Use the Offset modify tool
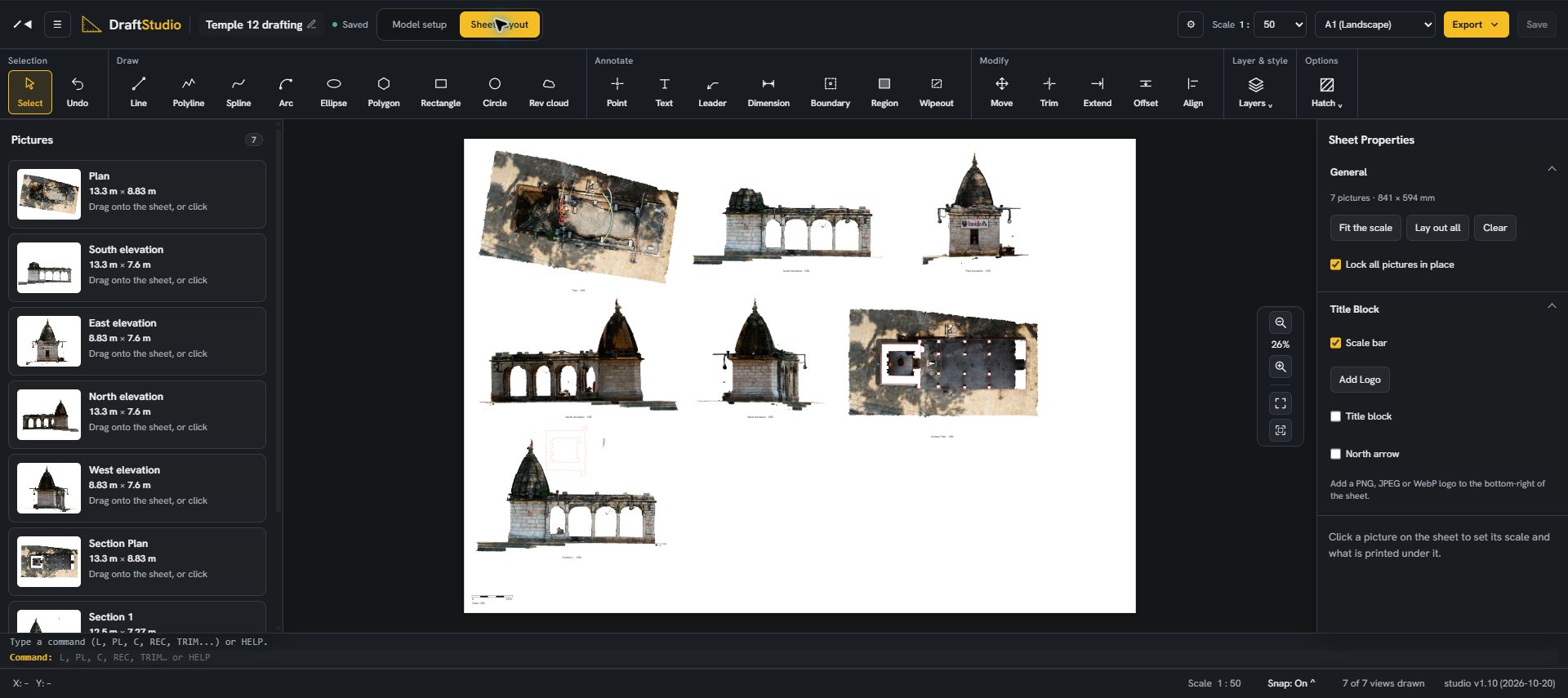 pos(1145,91)
